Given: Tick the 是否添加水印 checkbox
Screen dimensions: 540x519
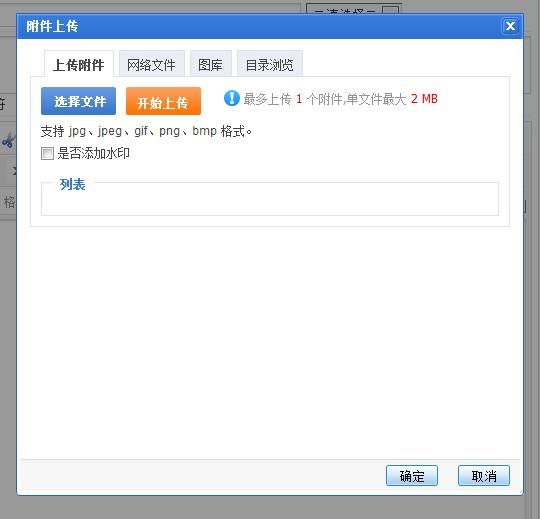Looking at the screenshot, I should pyautogui.click(x=47, y=153).
